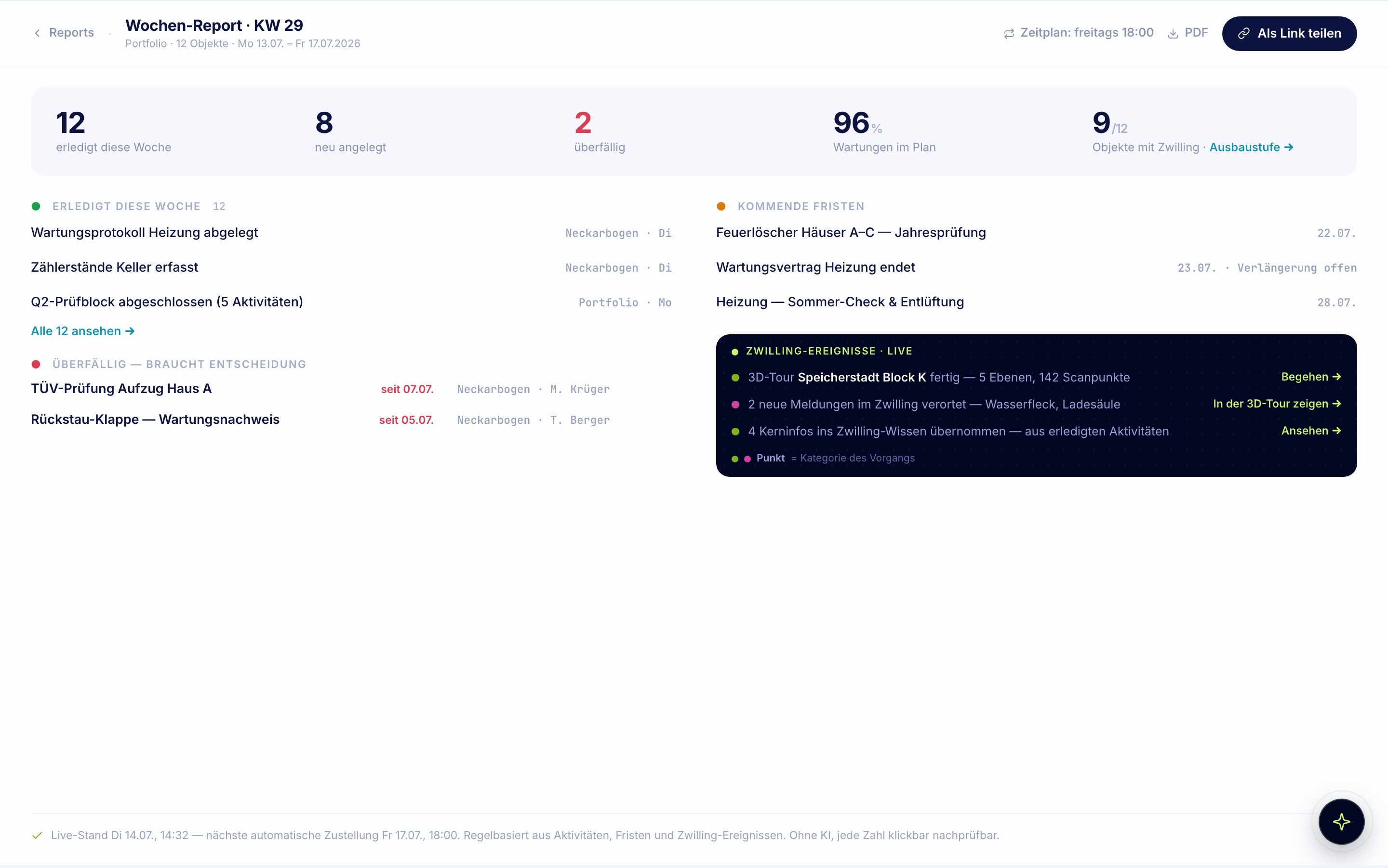The image size is (1388, 868).
Task: Open Zählerstände Keller erfasst entry
Action: 351,267
